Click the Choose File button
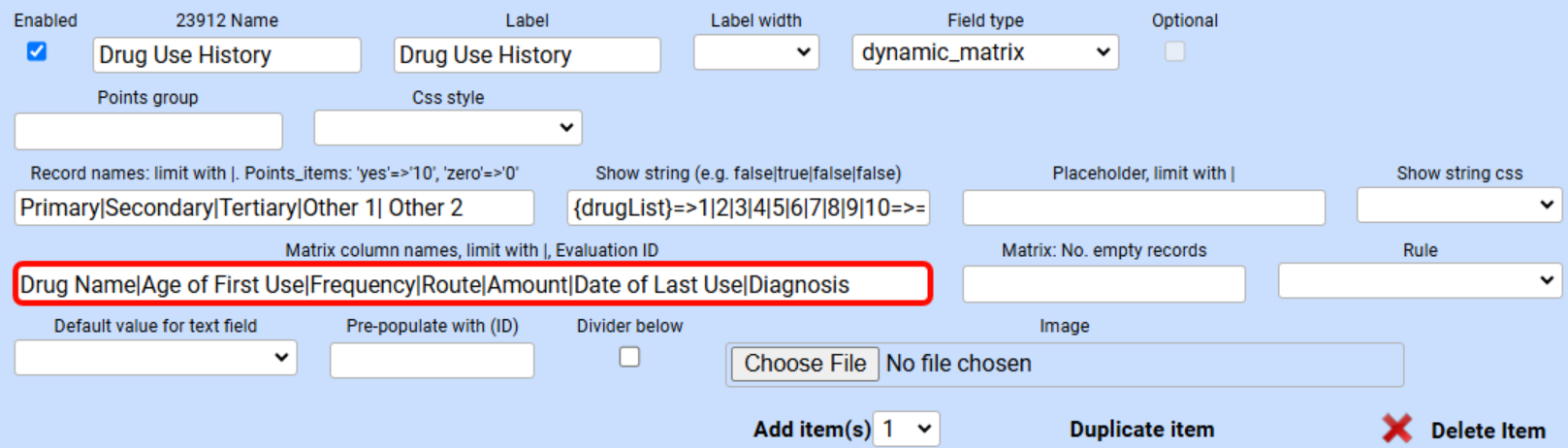1568x448 pixels. [805, 364]
